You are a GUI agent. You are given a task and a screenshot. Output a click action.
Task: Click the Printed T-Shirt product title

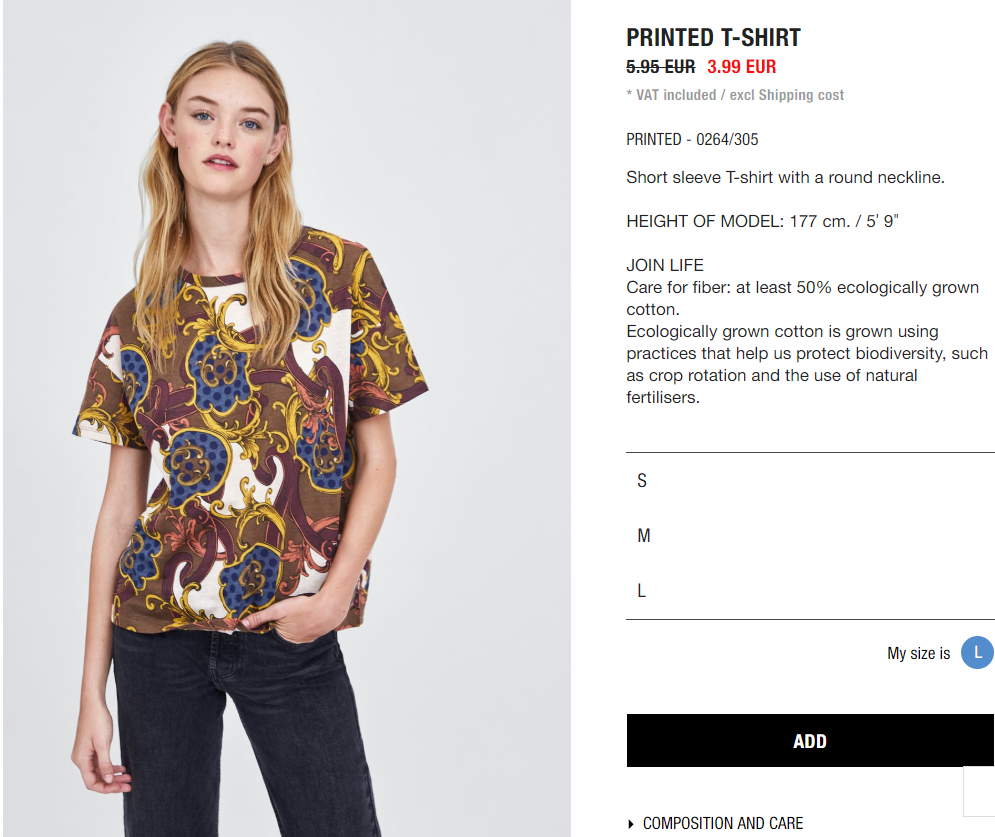point(713,37)
